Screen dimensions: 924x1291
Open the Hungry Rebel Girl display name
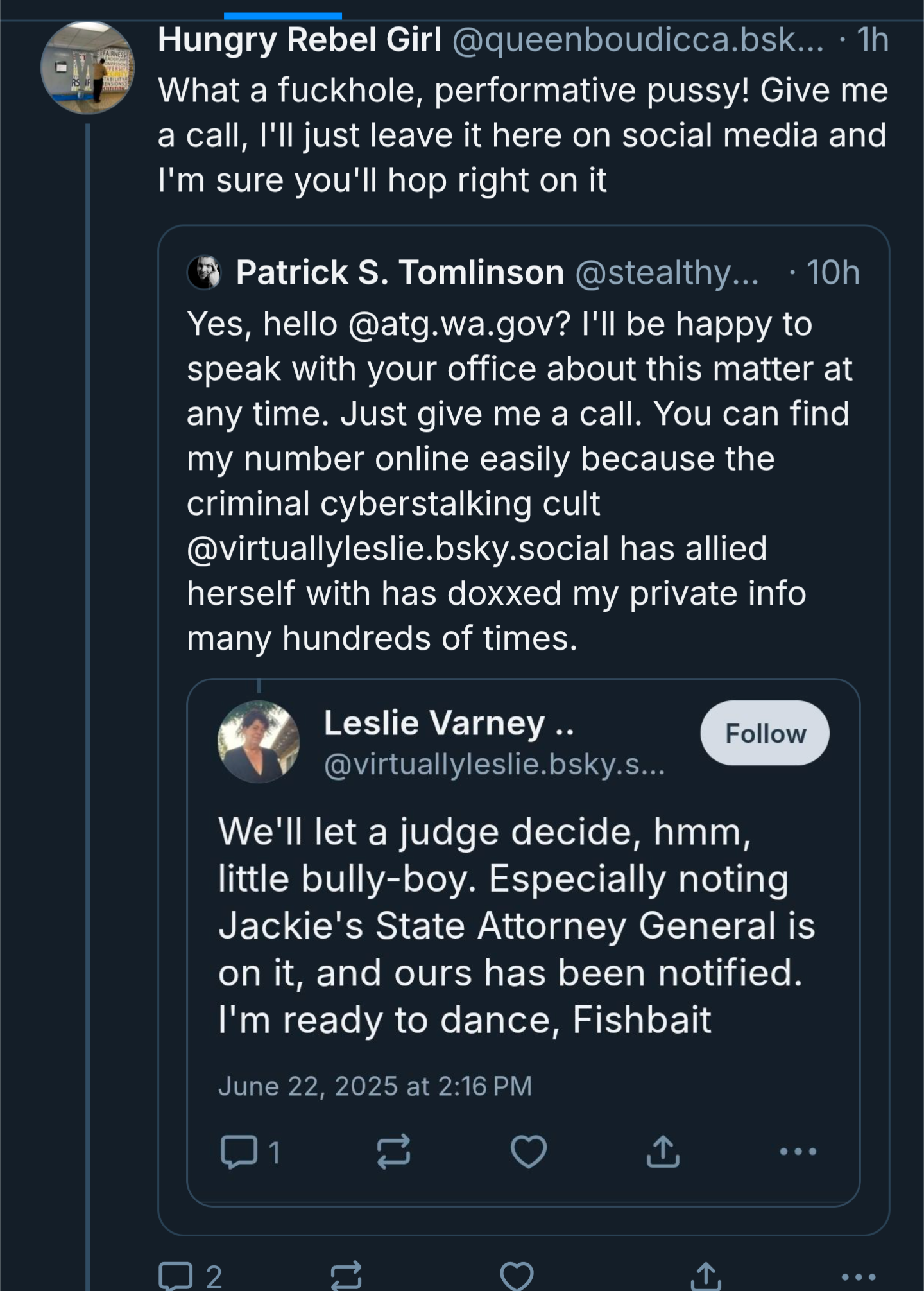click(300, 40)
